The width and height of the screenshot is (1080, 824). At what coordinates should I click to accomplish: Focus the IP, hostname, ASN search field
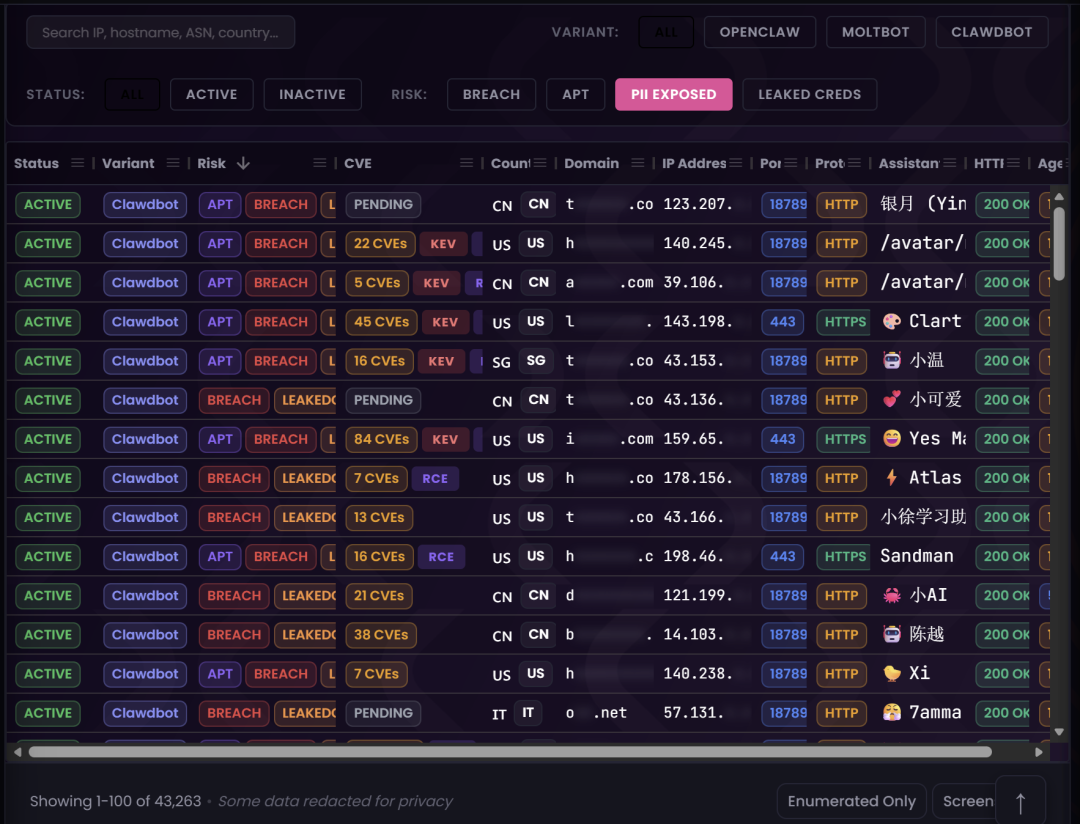tap(160, 32)
